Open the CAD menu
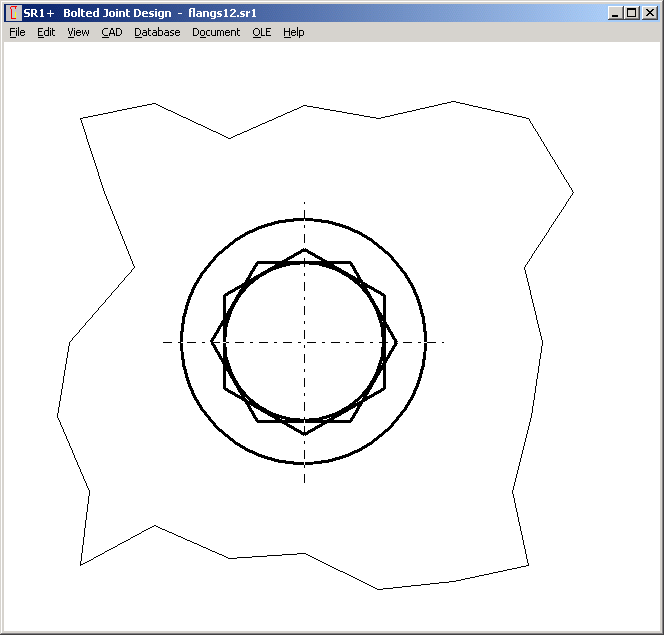Image resolution: width=664 pixels, height=635 pixels. [x=111, y=32]
